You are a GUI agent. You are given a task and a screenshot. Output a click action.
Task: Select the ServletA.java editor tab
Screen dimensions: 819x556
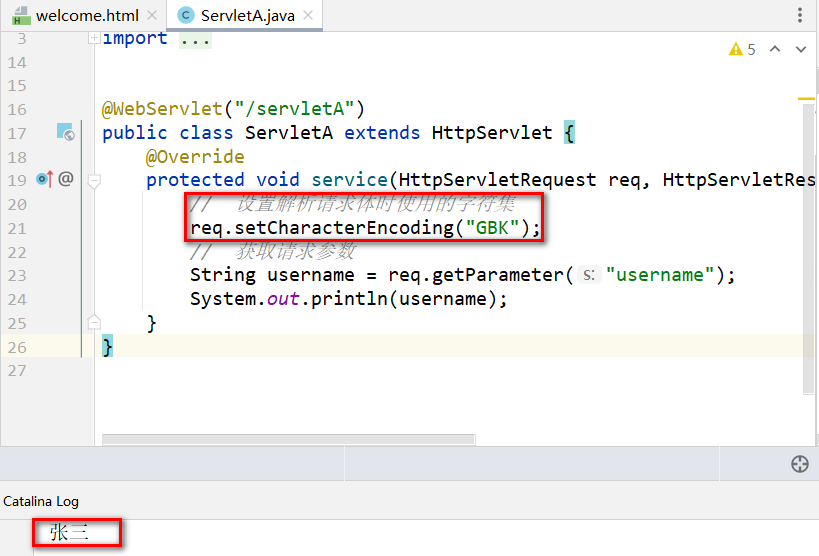click(x=244, y=15)
